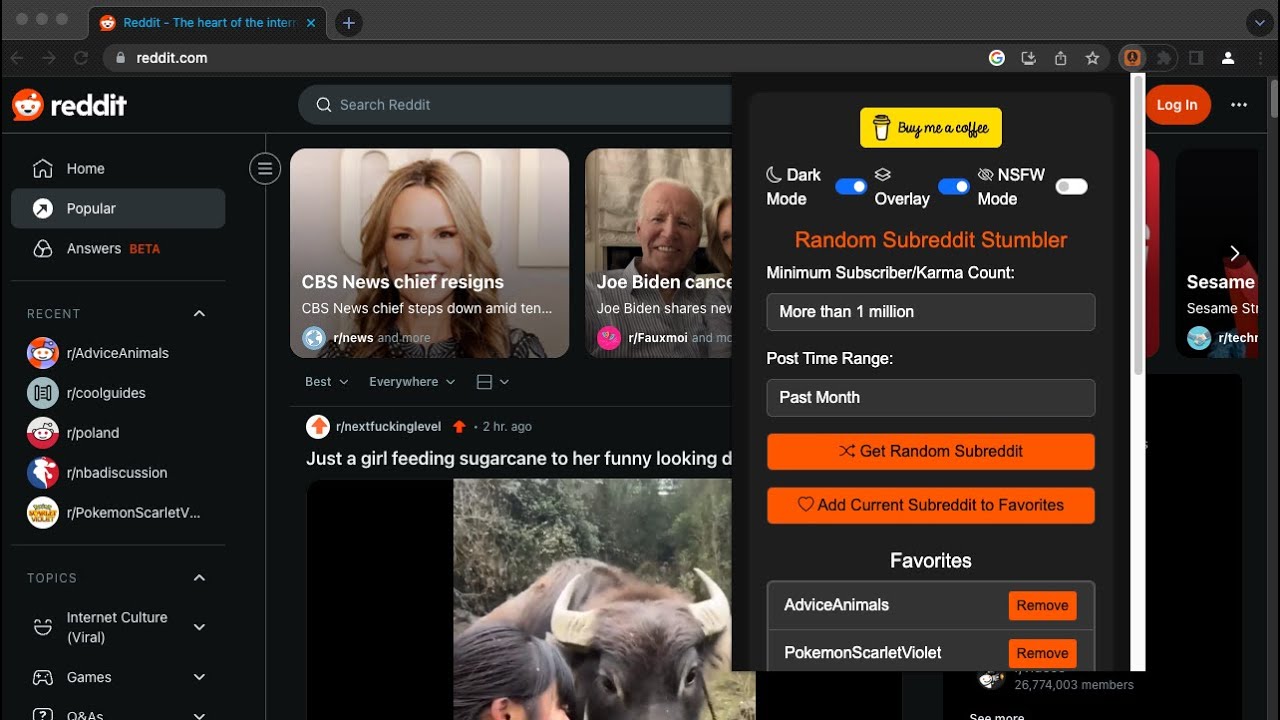
Task: Open CBS News chief resigns card
Action: [430, 253]
